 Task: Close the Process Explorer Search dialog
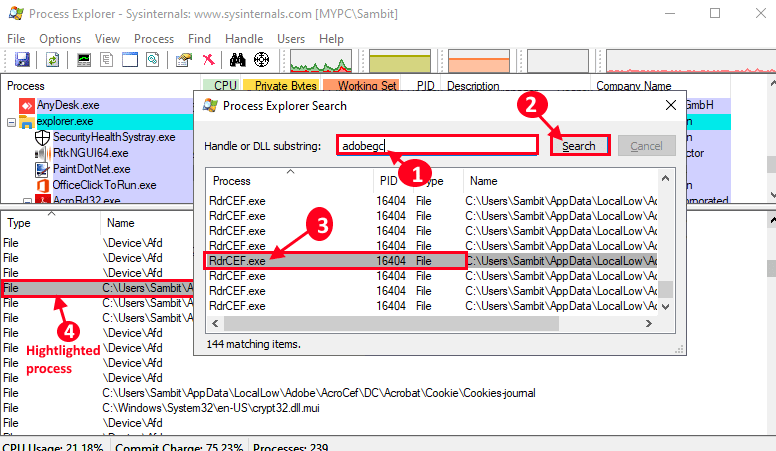[x=671, y=105]
